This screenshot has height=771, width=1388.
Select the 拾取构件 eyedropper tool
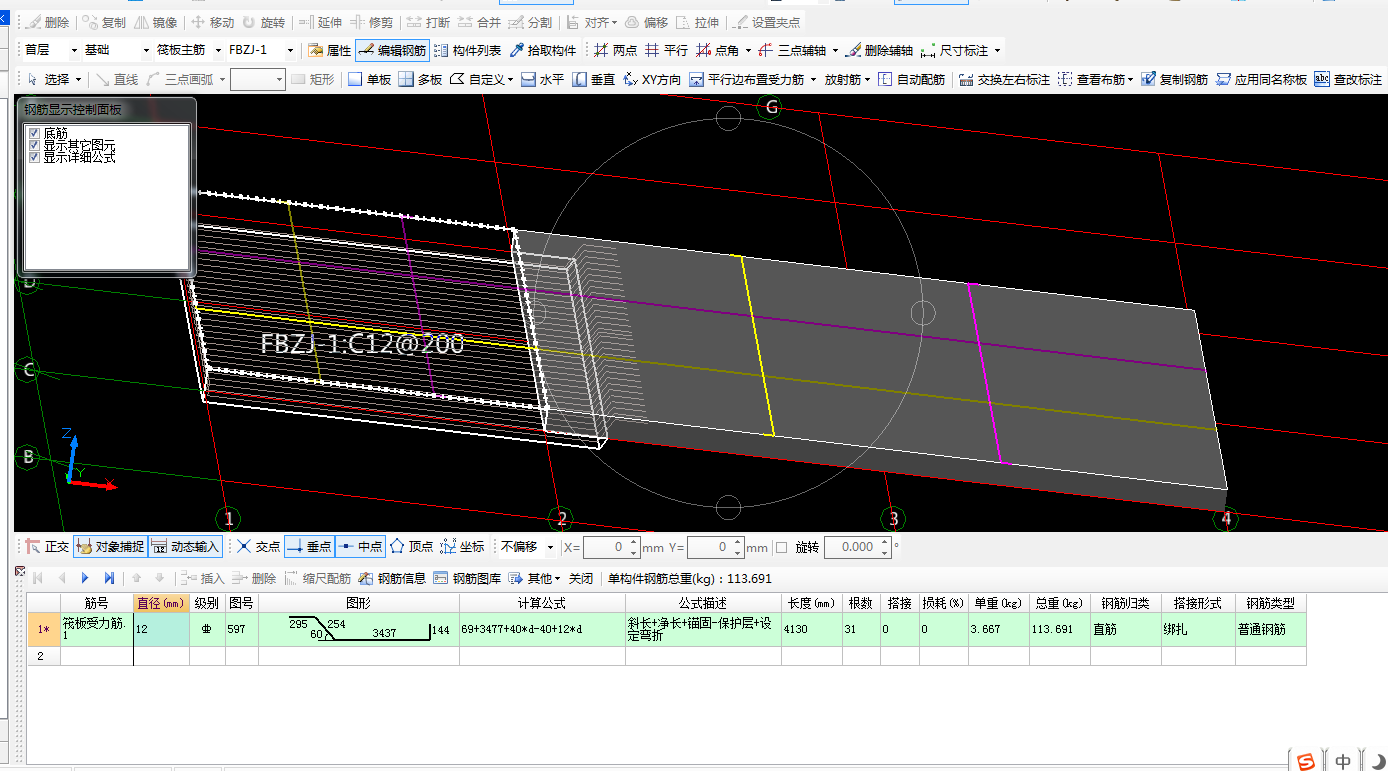tap(543, 50)
